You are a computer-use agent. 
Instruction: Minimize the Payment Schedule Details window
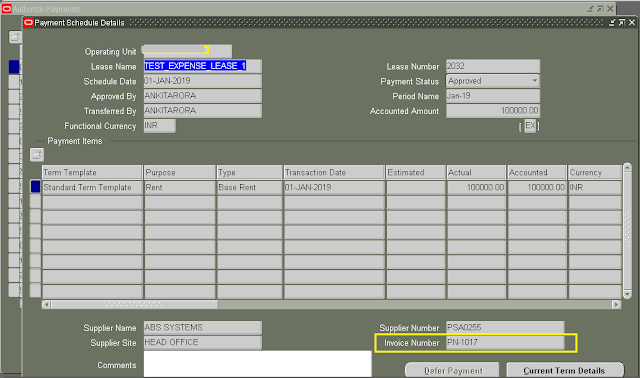tap(611, 22)
